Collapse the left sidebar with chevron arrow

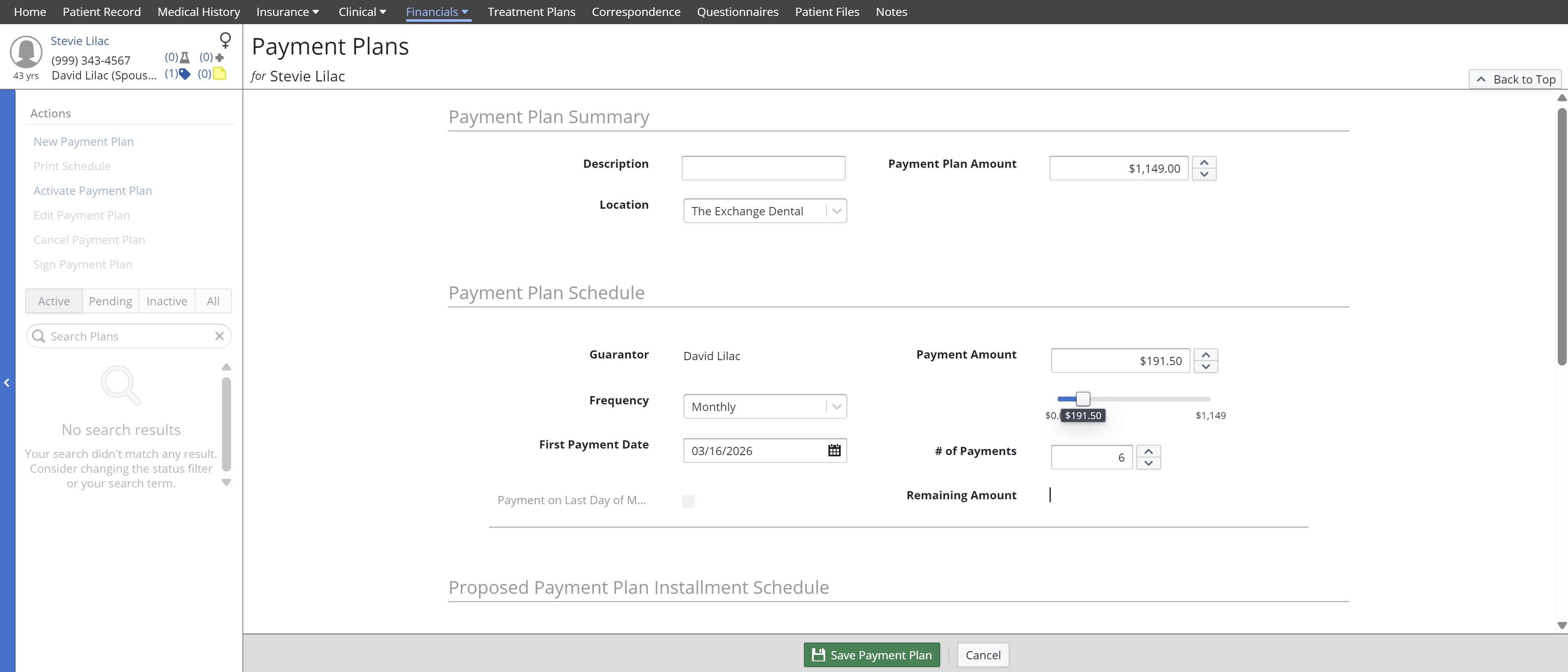[7, 383]
